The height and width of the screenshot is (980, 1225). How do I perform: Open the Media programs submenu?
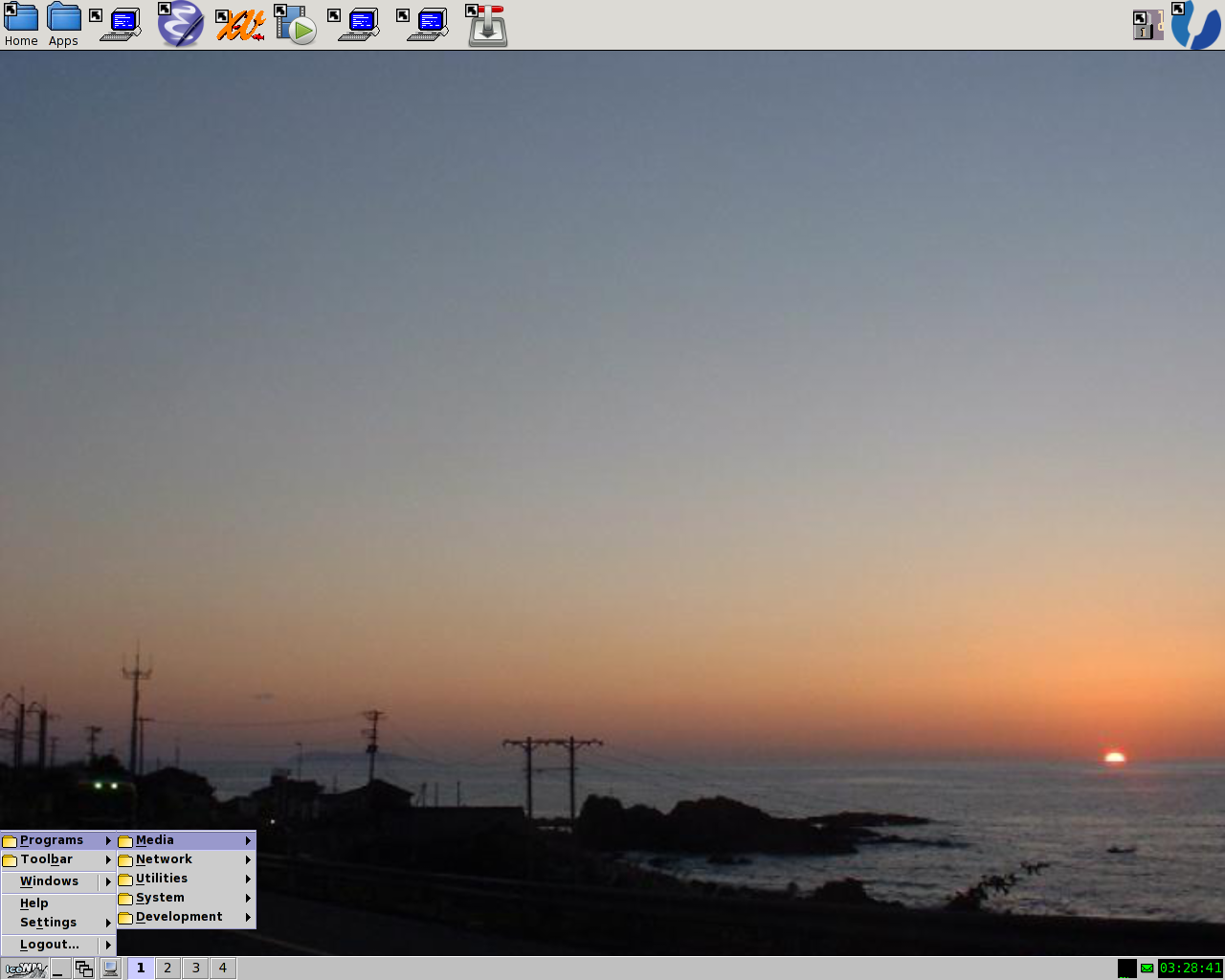tap(187, 840)
